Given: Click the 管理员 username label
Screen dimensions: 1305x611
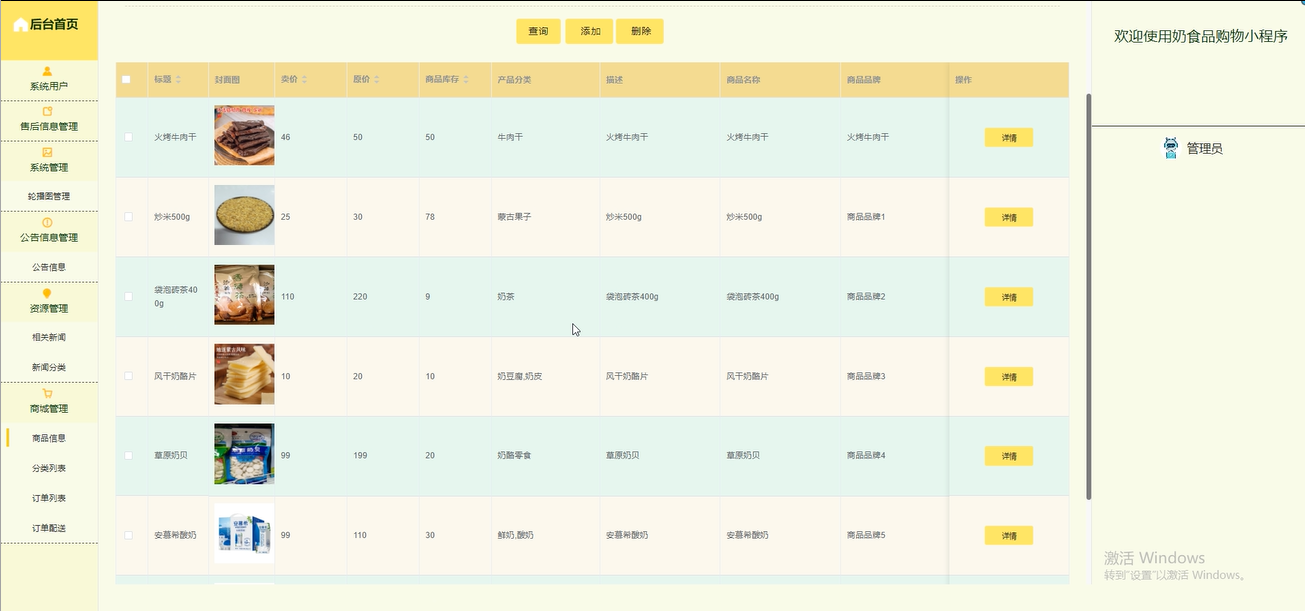Looking at the screenshot, I should (1205, 149).
